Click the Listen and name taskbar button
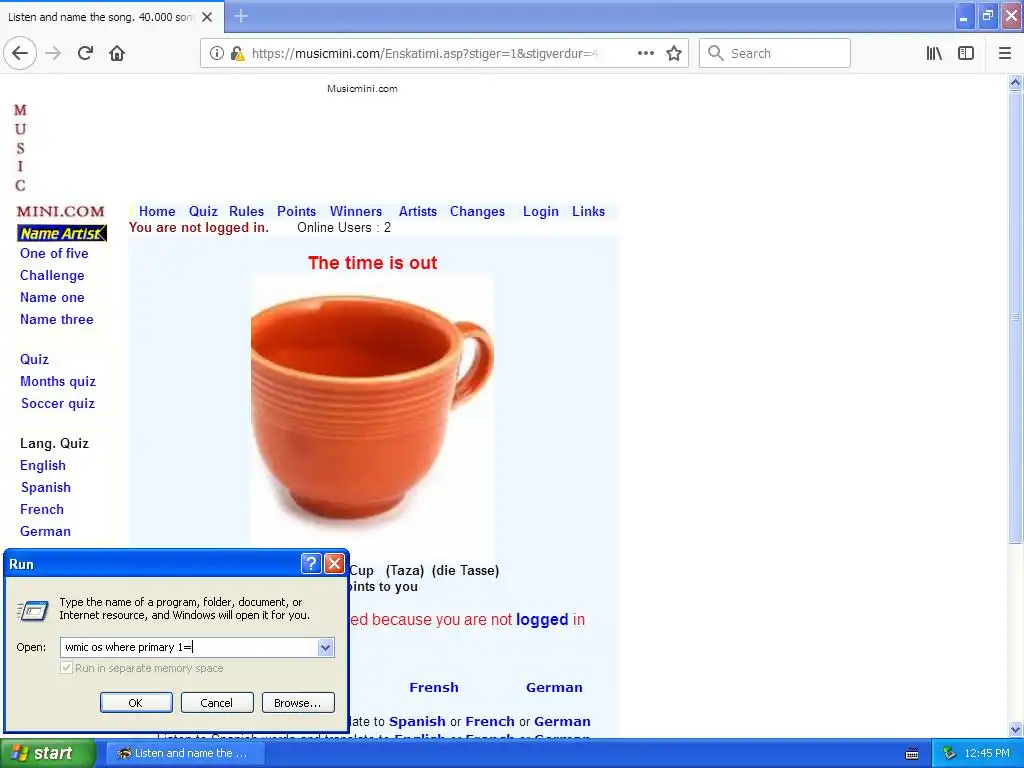Screen dimensions: 1024x768 point(185,753)
